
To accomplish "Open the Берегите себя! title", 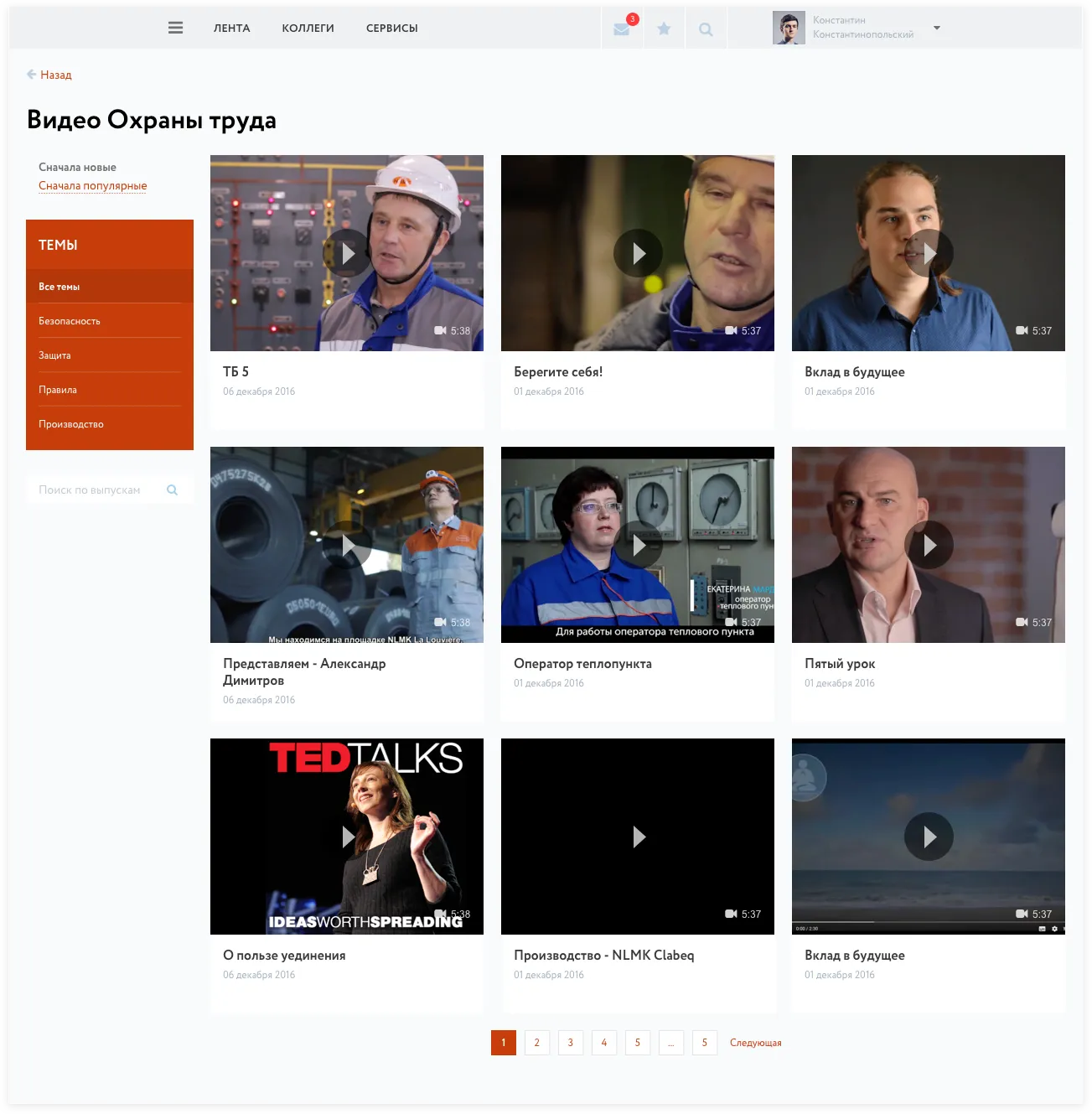I will click(x=558, y=371).
